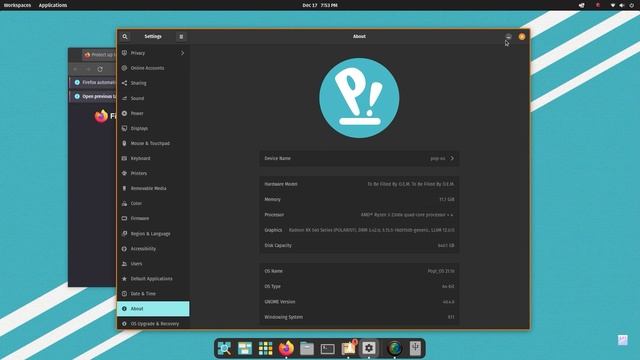Click Firefox automatic notification bar
Image resolution: width=640 pixels, height=360 pixels.
[x=93, y=82]
